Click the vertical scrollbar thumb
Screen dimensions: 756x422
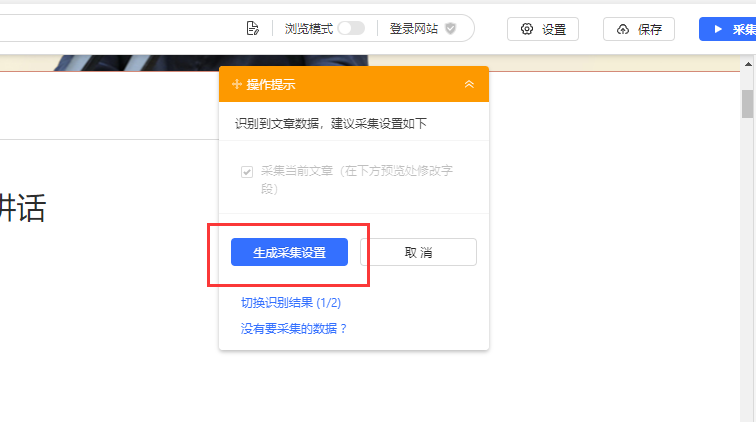[747, 103]
